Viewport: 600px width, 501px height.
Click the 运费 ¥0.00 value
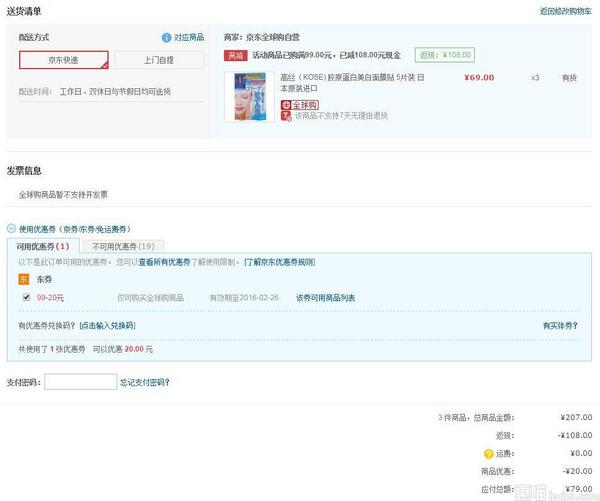581,453
